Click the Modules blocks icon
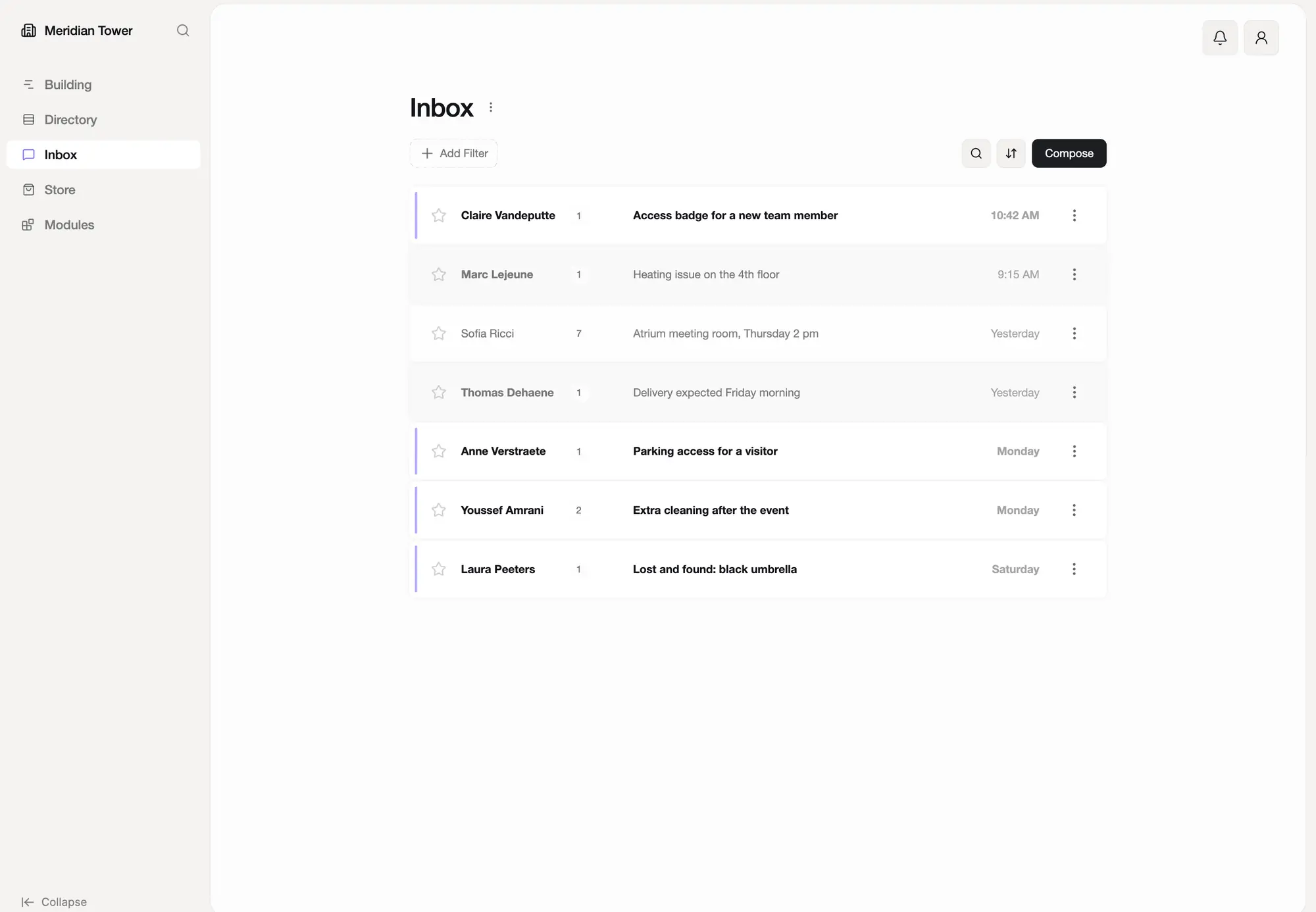The width and height of the screenshot is (1316, 912). click(x=28, y=225)
